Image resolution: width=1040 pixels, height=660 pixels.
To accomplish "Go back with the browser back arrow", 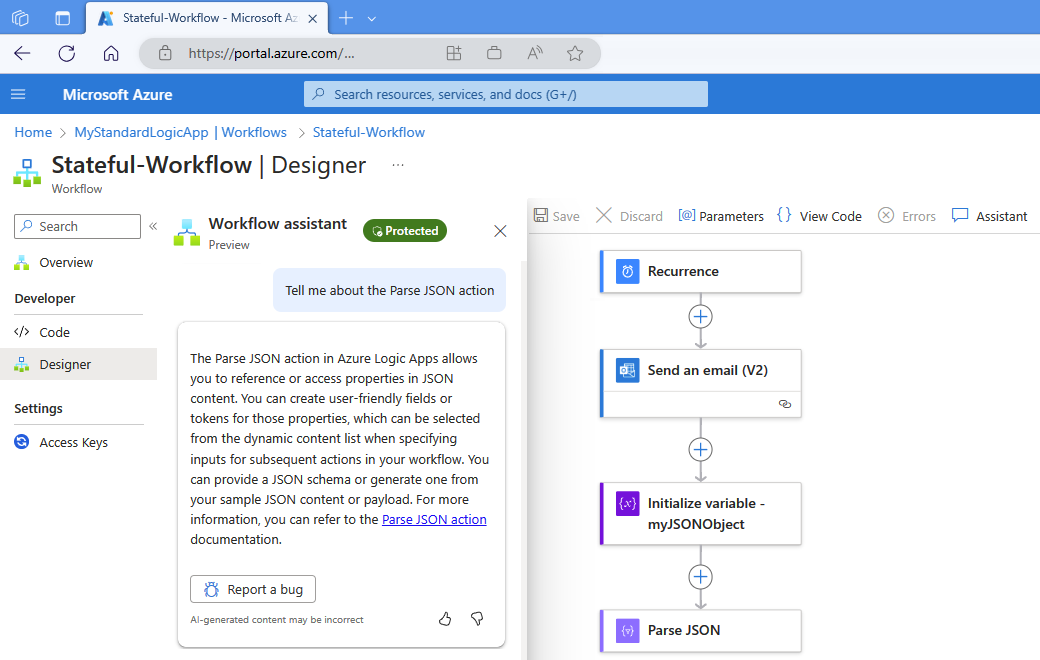I will (22, 53).
